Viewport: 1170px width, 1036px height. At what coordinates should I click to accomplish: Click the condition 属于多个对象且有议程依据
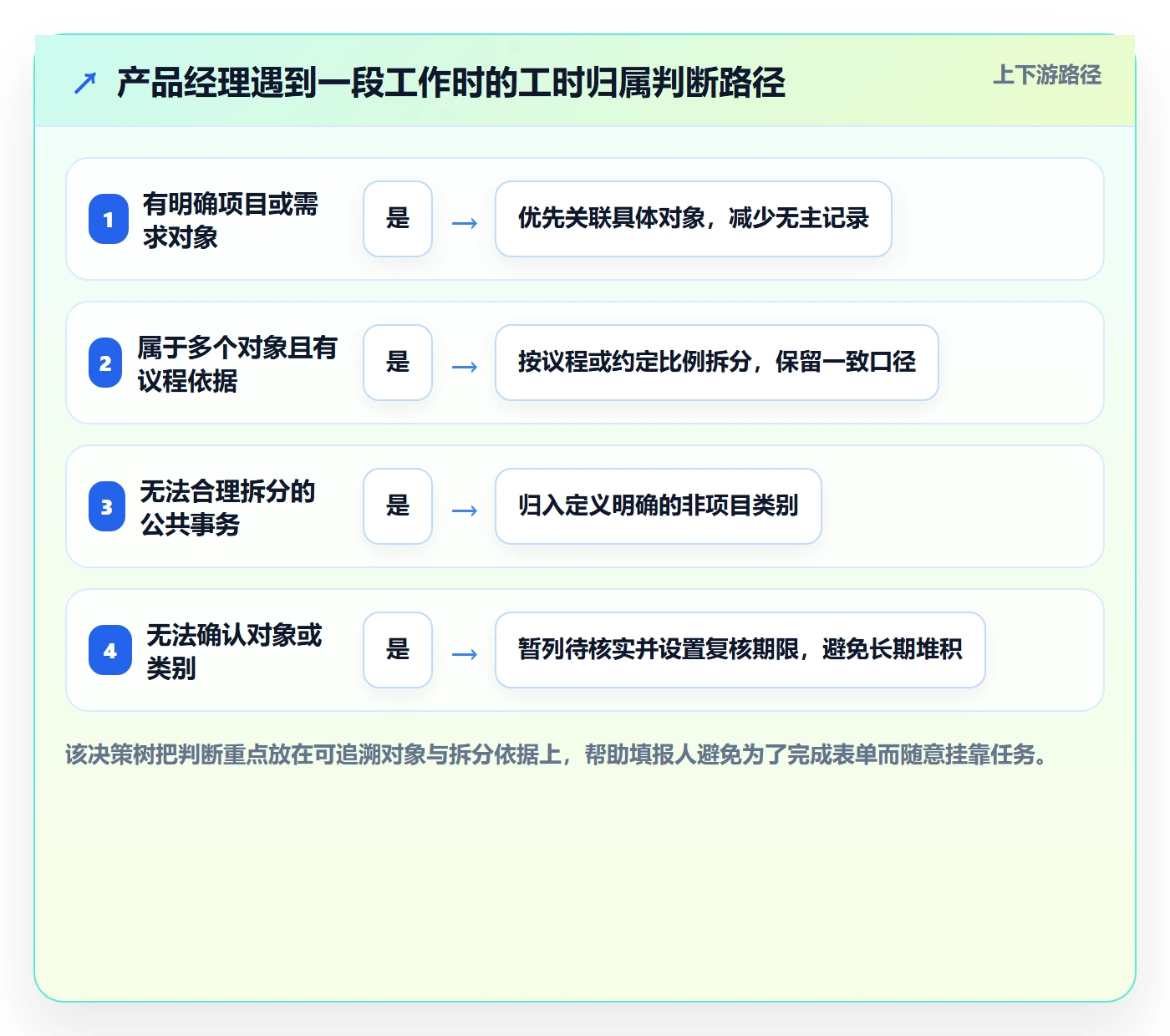(x=237, y=363)
